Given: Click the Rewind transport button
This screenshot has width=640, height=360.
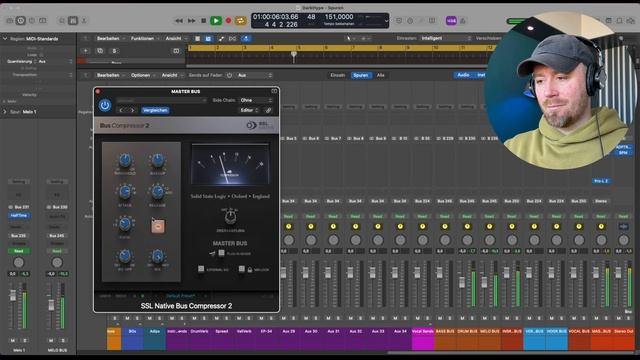Looking at the screenshot, I should tap(179, 21).
